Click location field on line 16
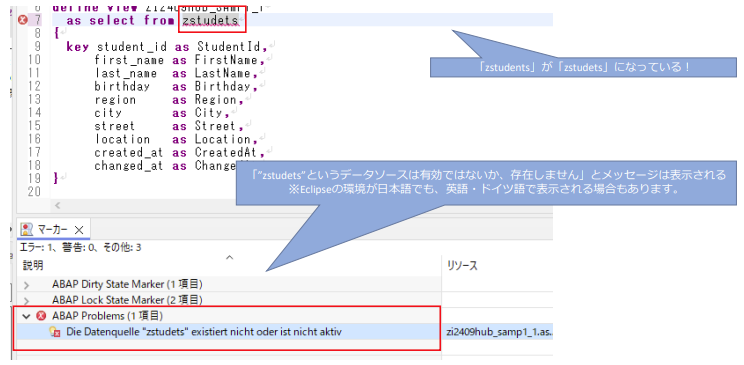Image resolution: width=744 pixels, height=365 pixels. 122,140
